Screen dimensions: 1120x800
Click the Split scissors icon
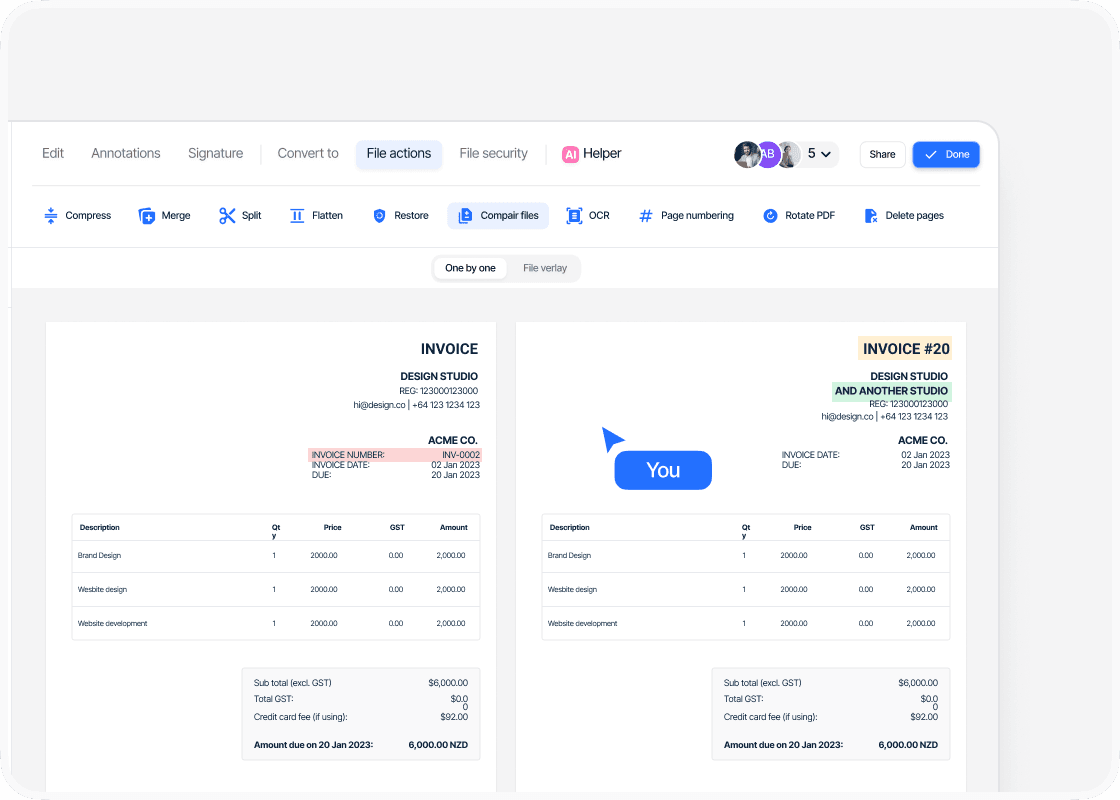(227, 216)
